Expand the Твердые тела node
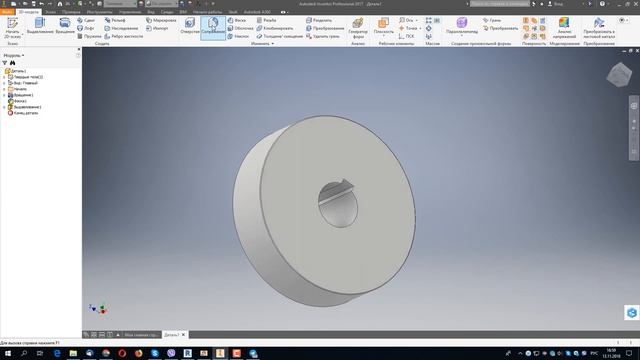 [4, 77]
